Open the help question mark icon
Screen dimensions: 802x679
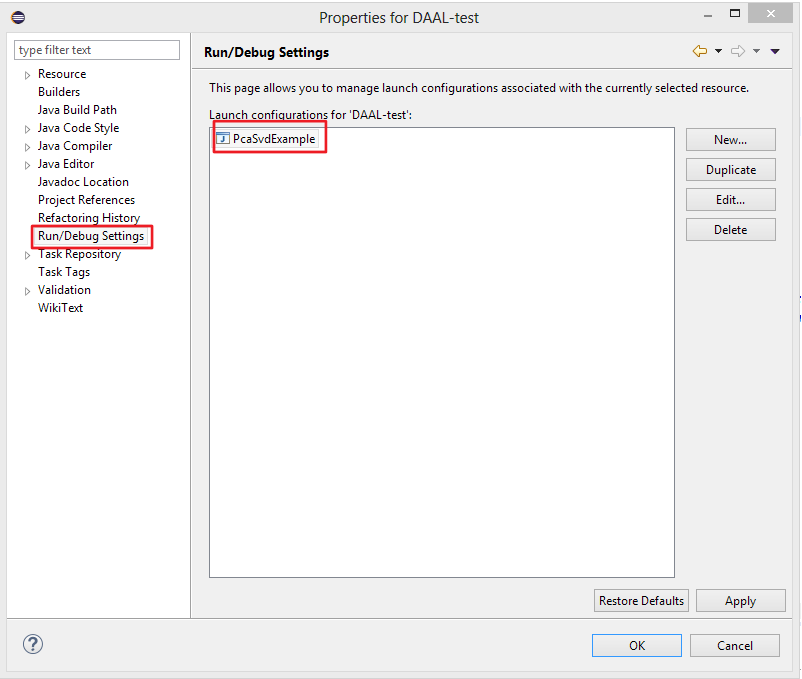click(x=32, y=645)
